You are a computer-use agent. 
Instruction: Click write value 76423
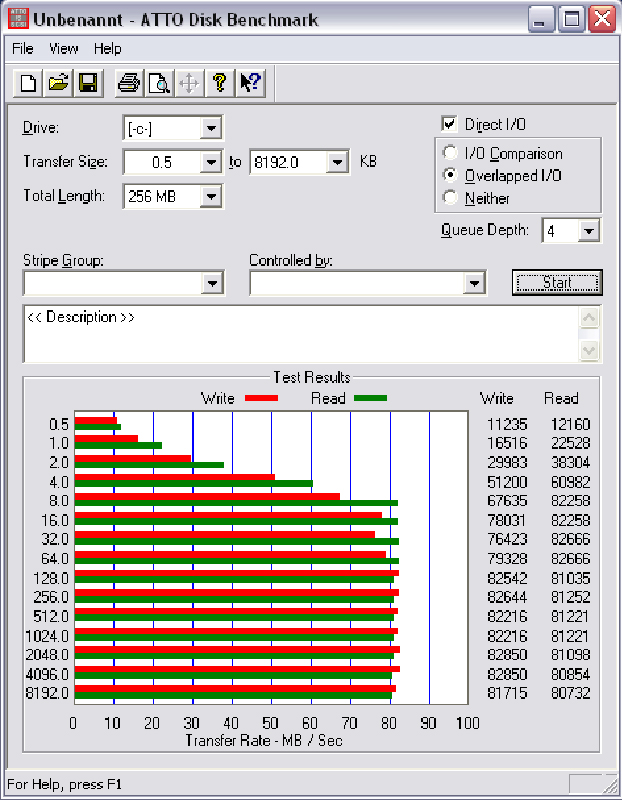pos(507,539)
